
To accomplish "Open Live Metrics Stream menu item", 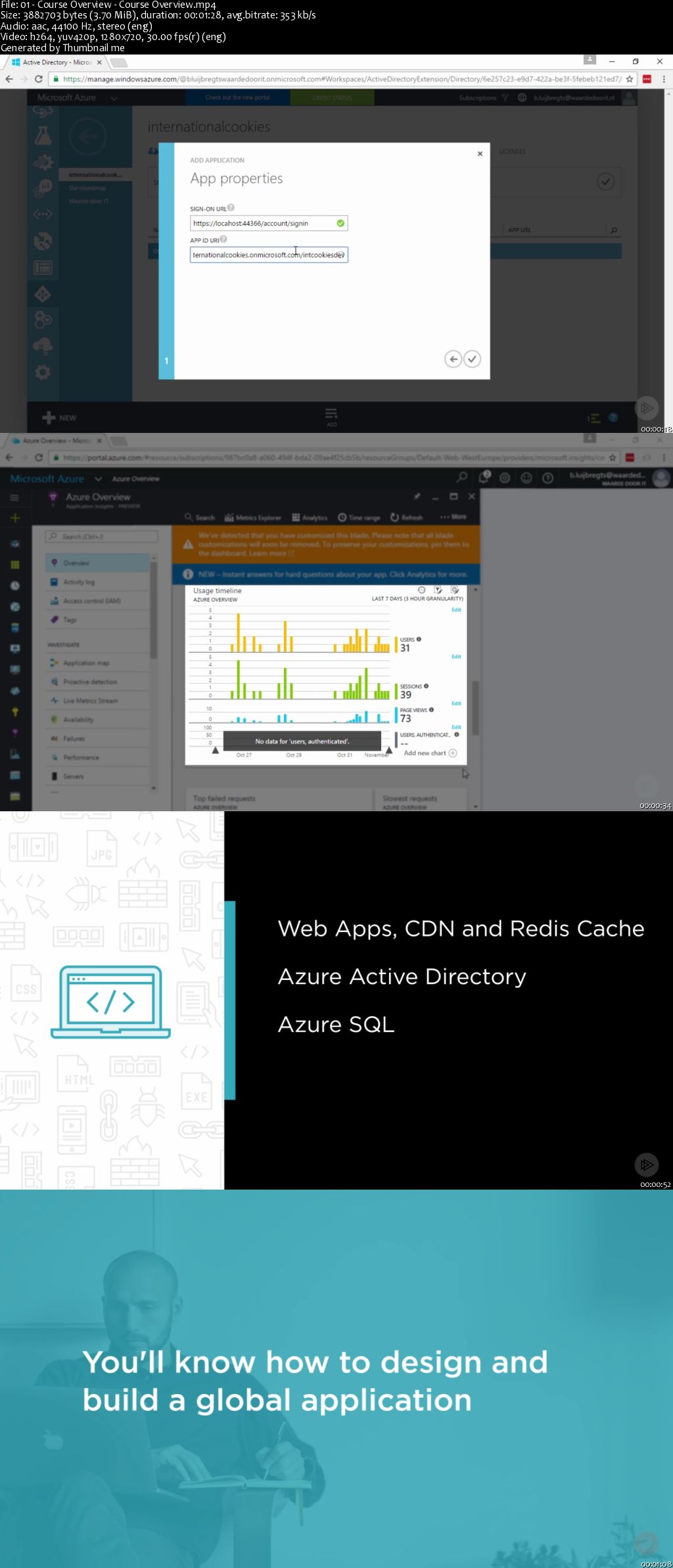I will (97, 701).
